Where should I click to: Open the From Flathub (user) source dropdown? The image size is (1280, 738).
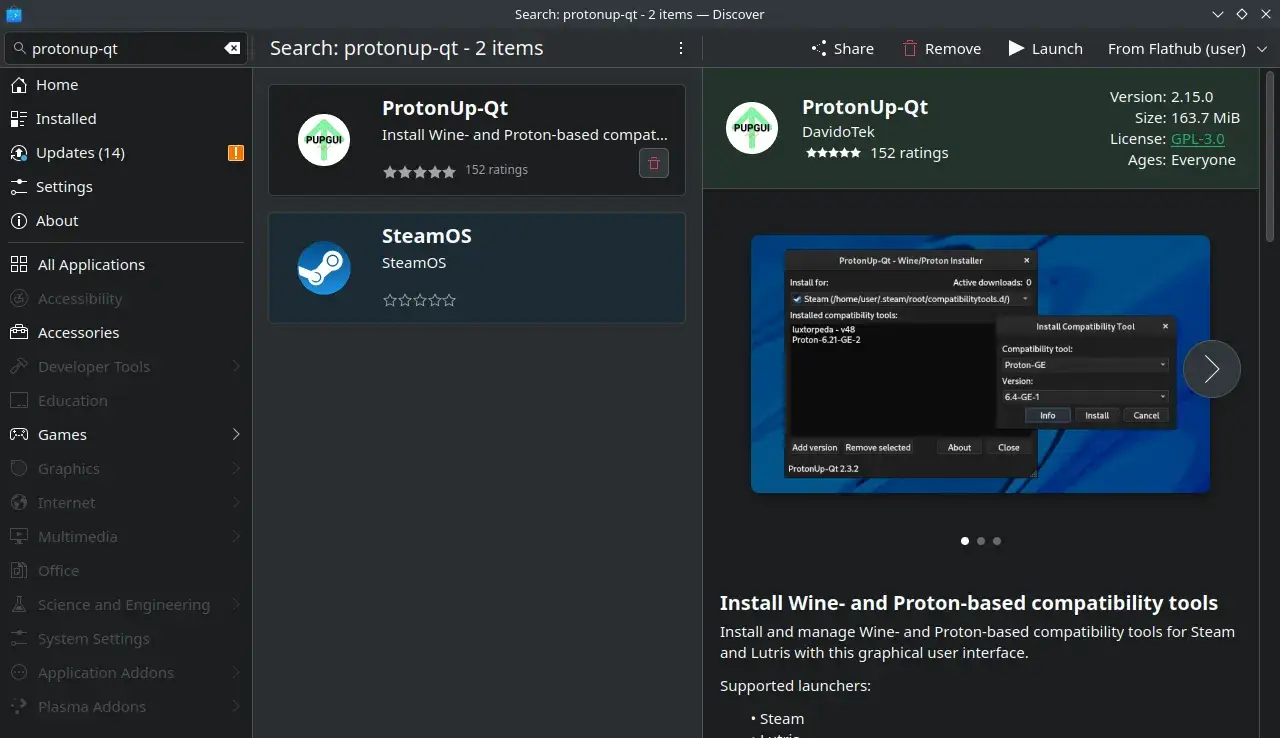[1188, 48]
